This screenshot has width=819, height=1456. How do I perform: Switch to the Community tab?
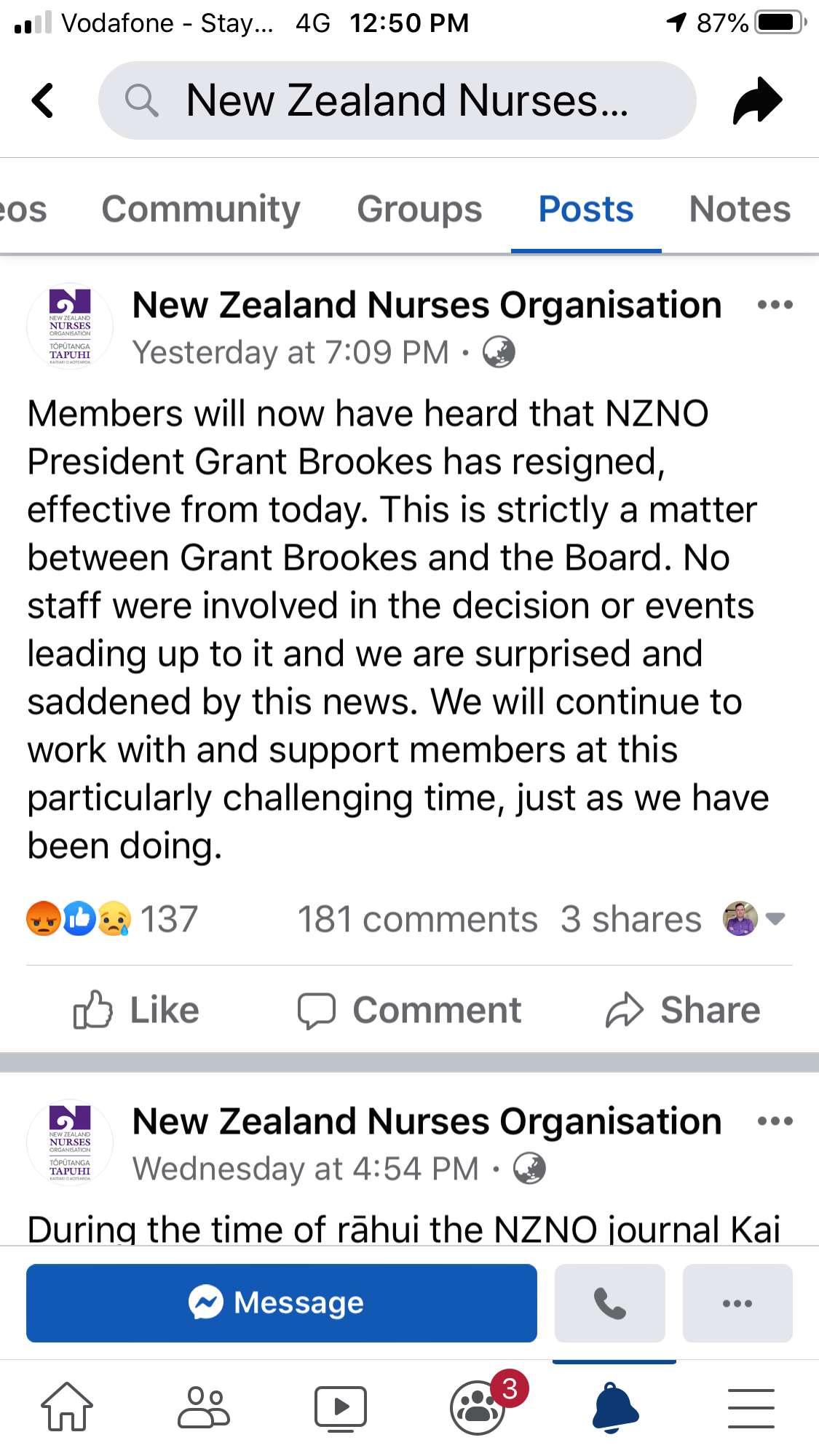(x=201, y=210)
